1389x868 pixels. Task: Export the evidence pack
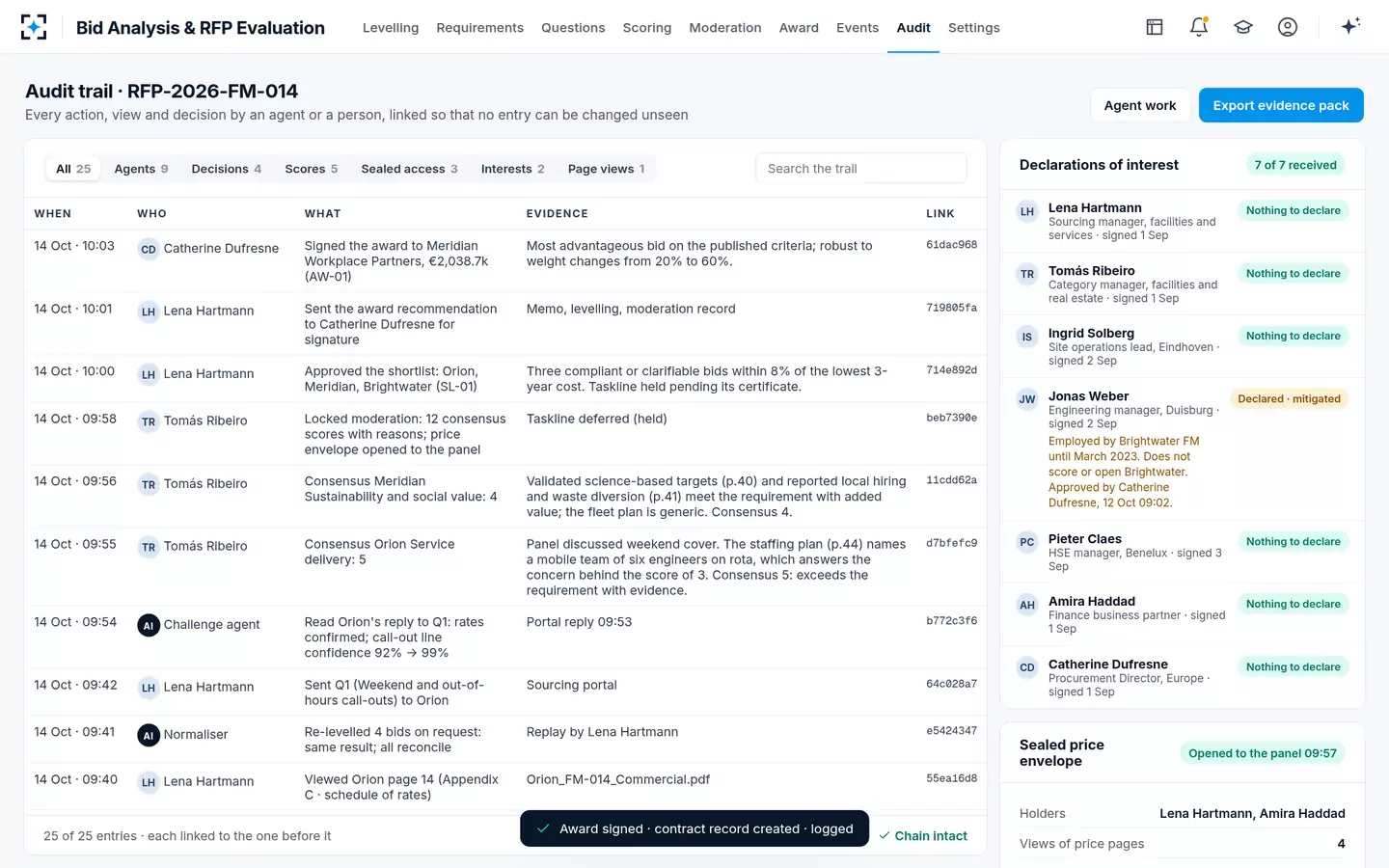(1281, 105)
